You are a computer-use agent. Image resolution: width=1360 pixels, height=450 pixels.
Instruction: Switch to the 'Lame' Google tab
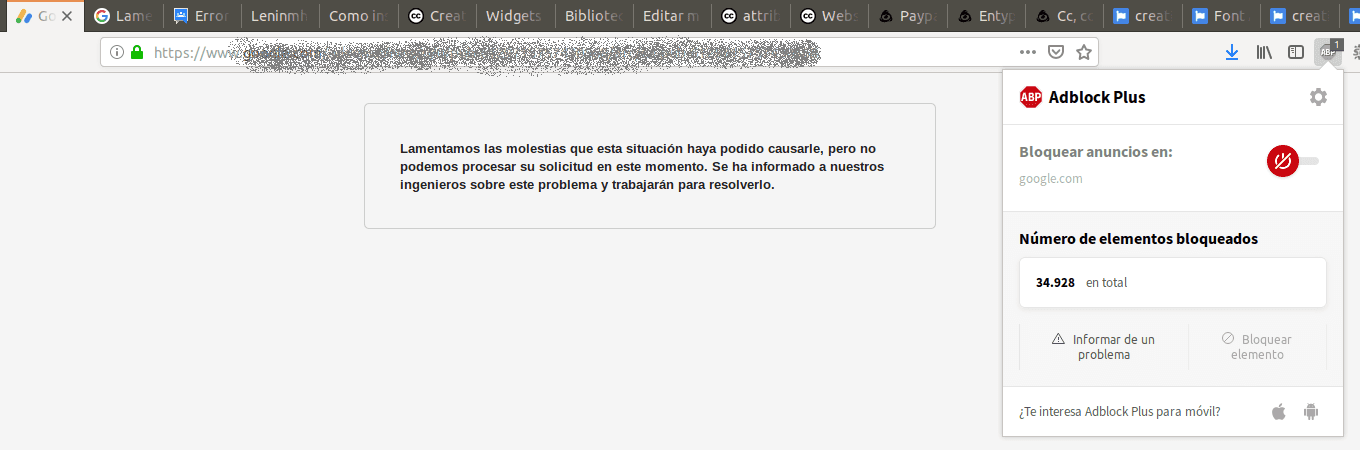coord(124,16)
